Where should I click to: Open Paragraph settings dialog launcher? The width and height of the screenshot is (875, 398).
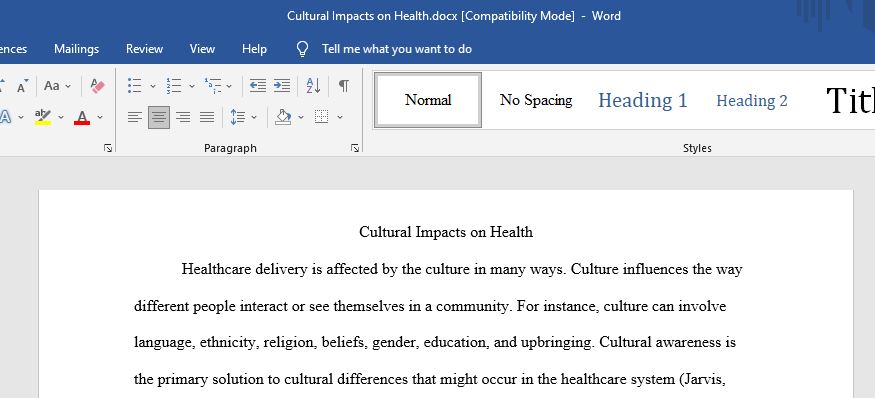click(355, 148)
